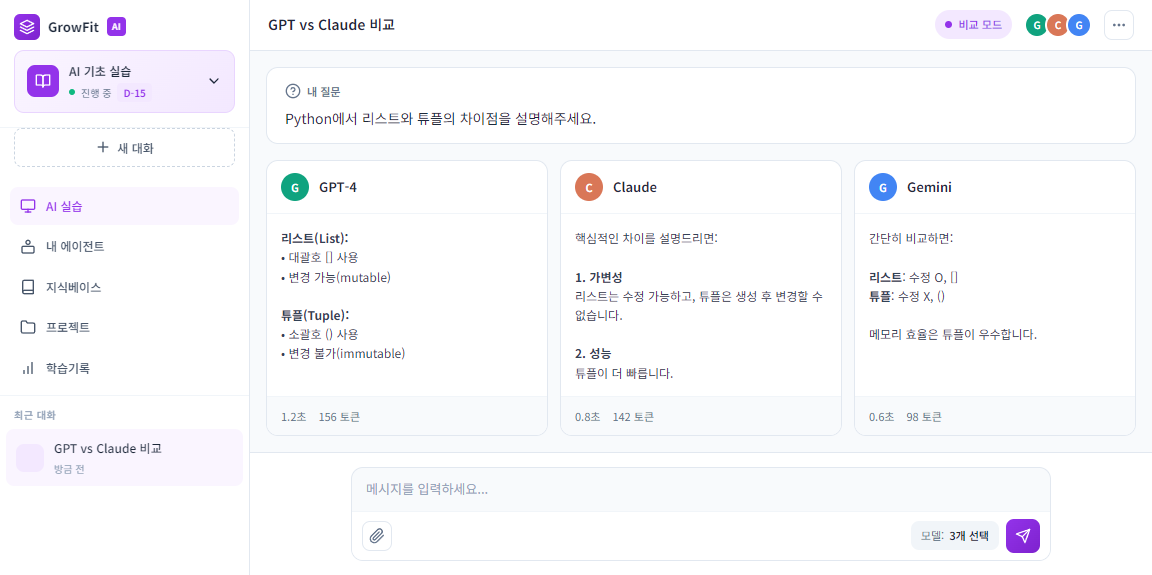Click the Gemini avatar in card header
Screen dimensions: 1152x575
pyautogui.click(x=883, y=187)
